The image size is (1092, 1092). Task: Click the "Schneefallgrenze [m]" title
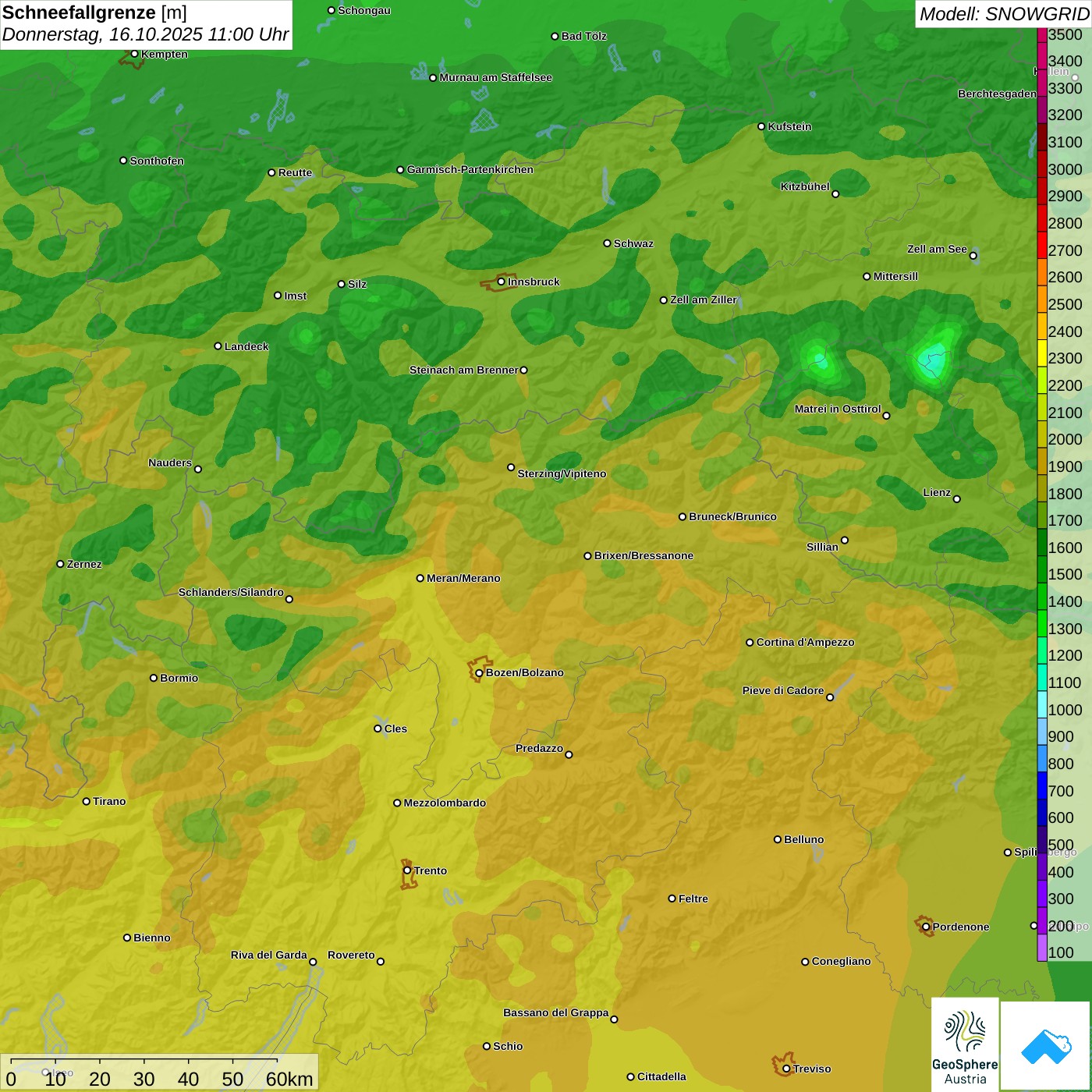tap(95, 13)
